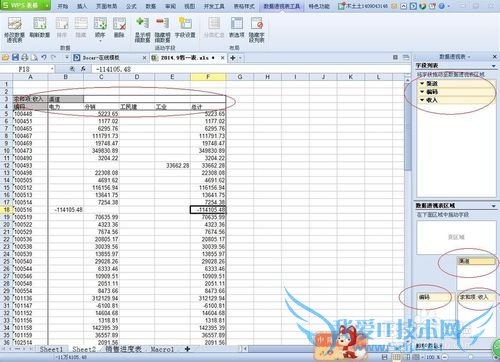Open the pivot table panel title dropdown
500x362 pixels.
pyautogui.click(x=469, y=57)
